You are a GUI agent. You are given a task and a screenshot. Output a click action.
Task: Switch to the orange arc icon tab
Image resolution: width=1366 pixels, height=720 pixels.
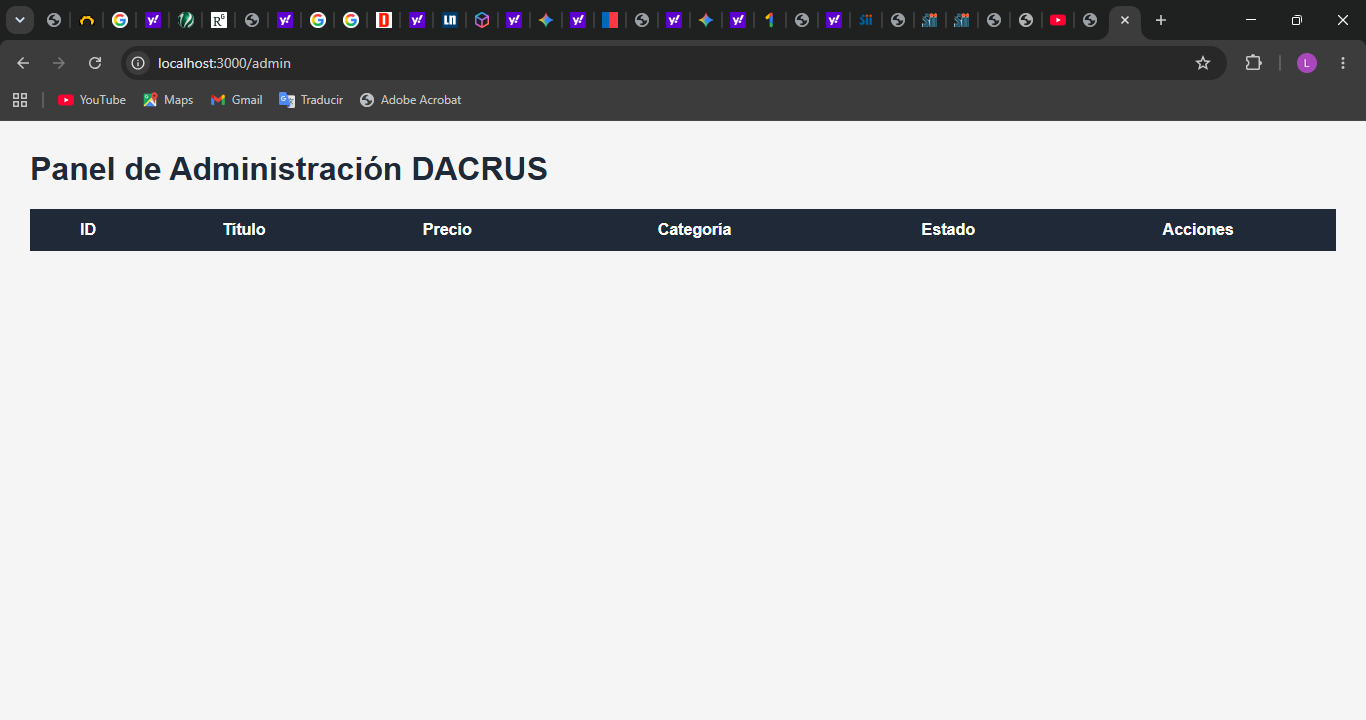(87, 20)
